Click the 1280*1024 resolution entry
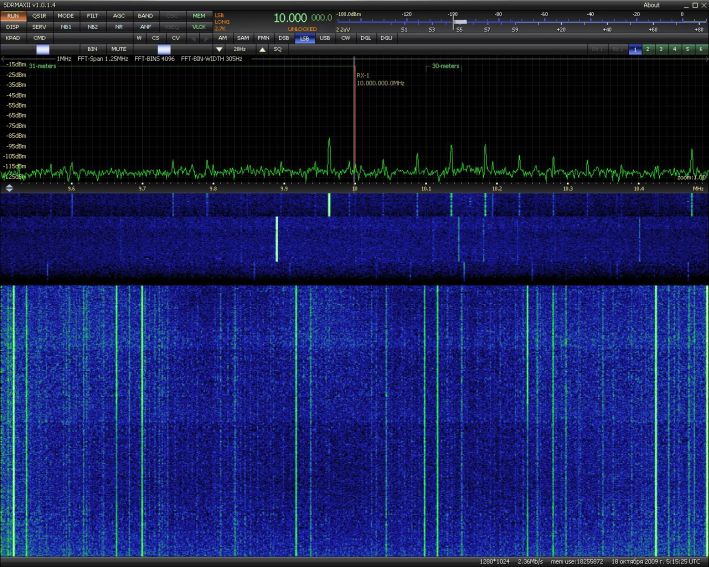The image size is (709, 567). pyautogui.click(x=494, y=562)
